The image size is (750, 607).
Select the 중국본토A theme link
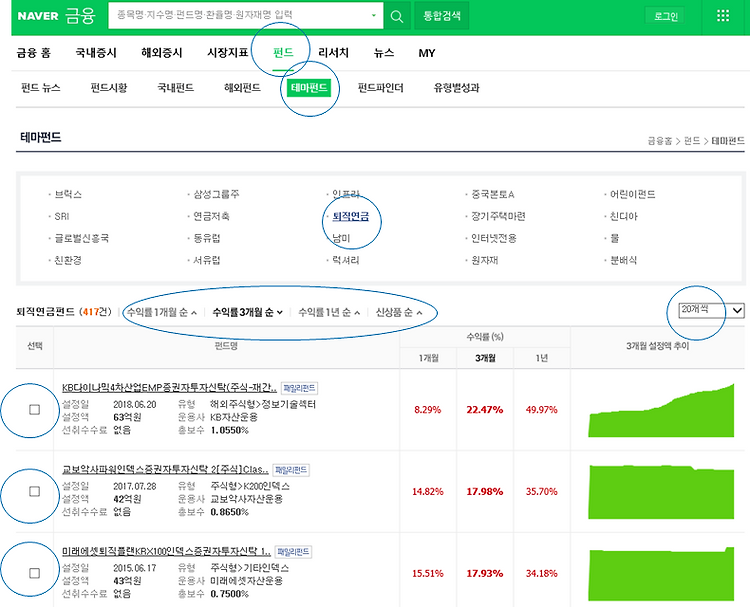pos(493,195)
